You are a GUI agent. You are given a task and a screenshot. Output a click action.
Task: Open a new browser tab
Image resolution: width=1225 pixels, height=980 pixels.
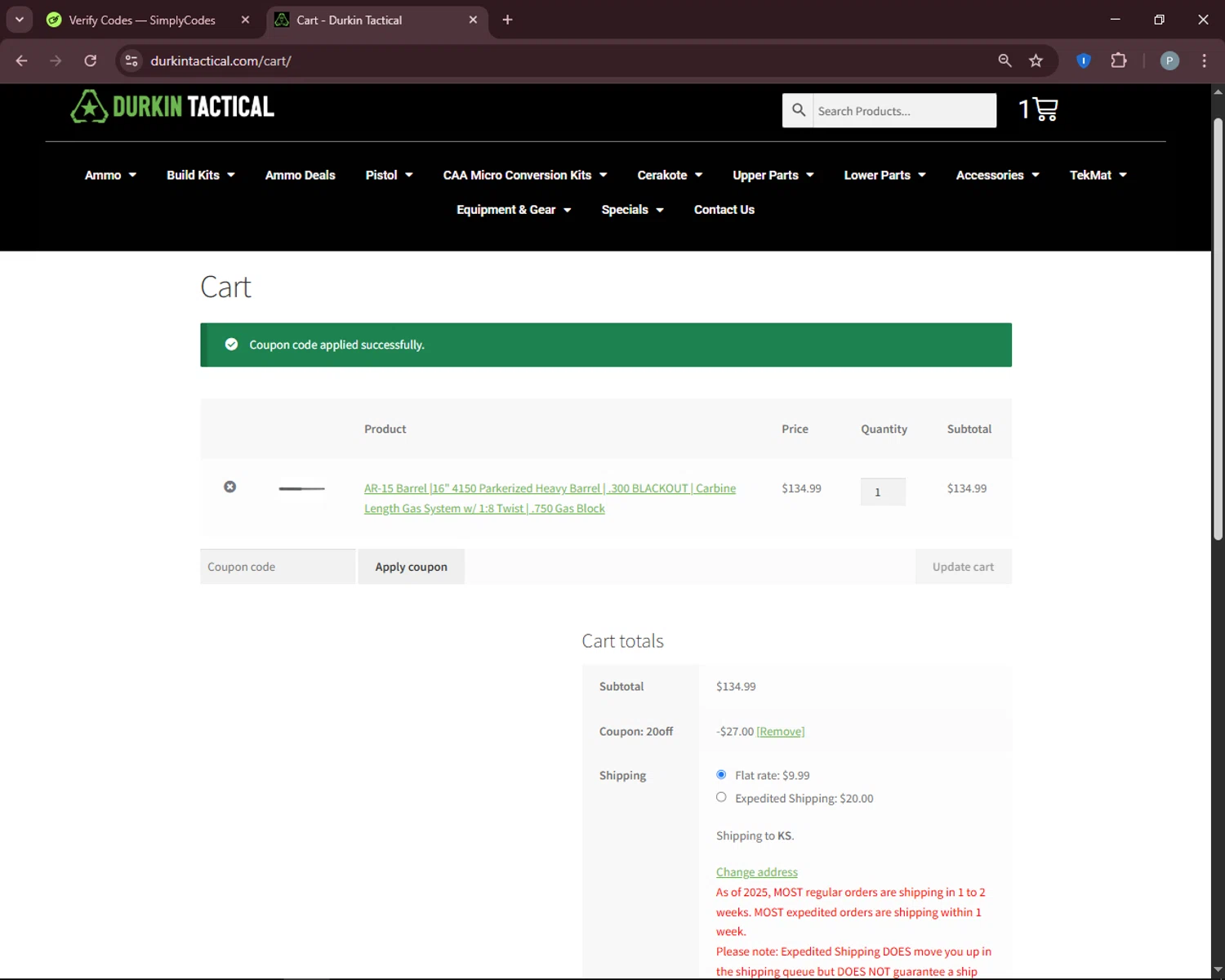click(507, 20)
